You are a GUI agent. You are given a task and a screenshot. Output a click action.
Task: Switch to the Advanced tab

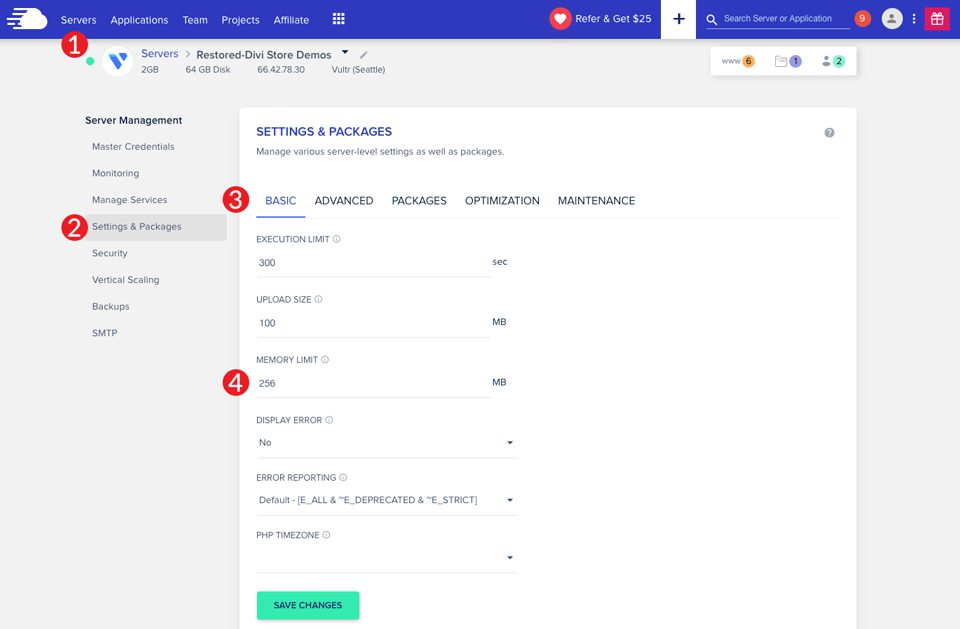(344, 201)
